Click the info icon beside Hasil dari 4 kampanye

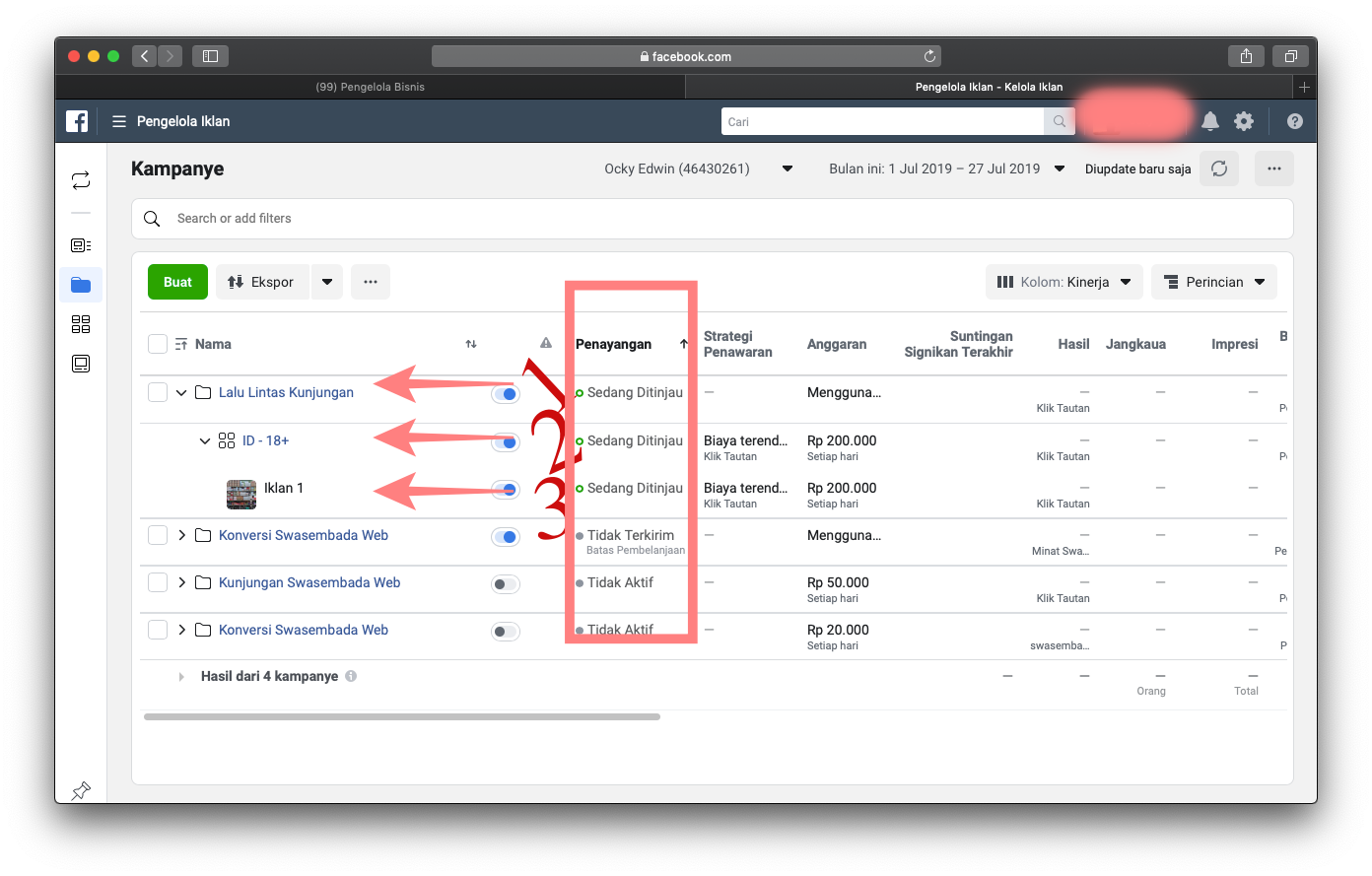tap(351, 676)
